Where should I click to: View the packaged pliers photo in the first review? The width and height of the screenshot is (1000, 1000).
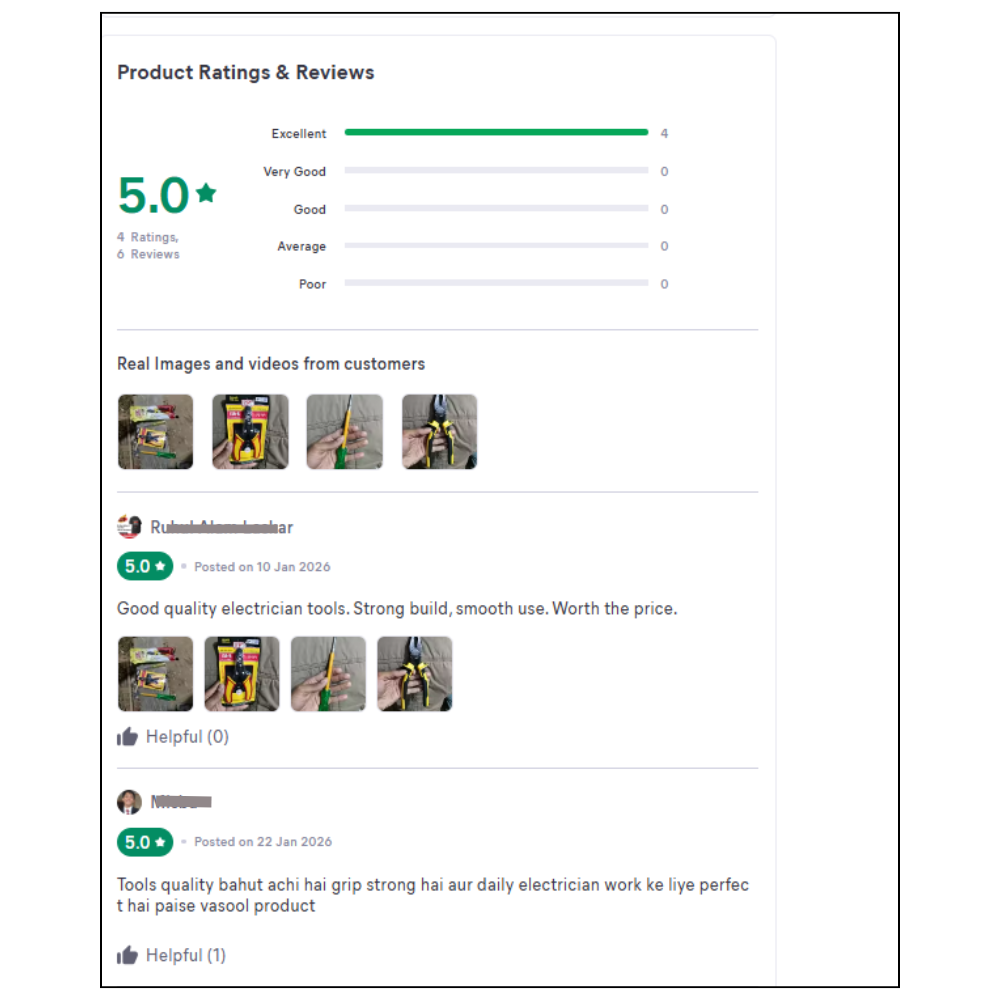pos(242,674)
